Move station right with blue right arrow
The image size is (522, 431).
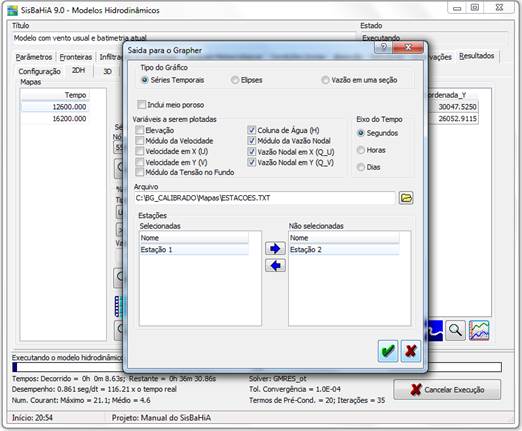(275, 248)
